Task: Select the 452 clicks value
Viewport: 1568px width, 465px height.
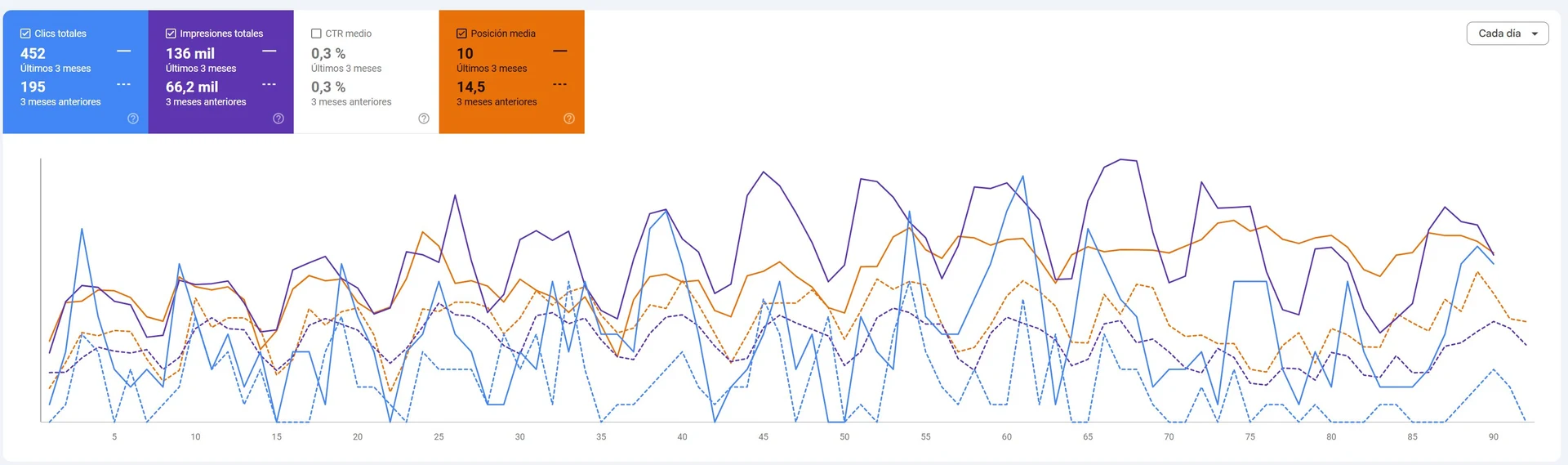Action: (33, 53)
